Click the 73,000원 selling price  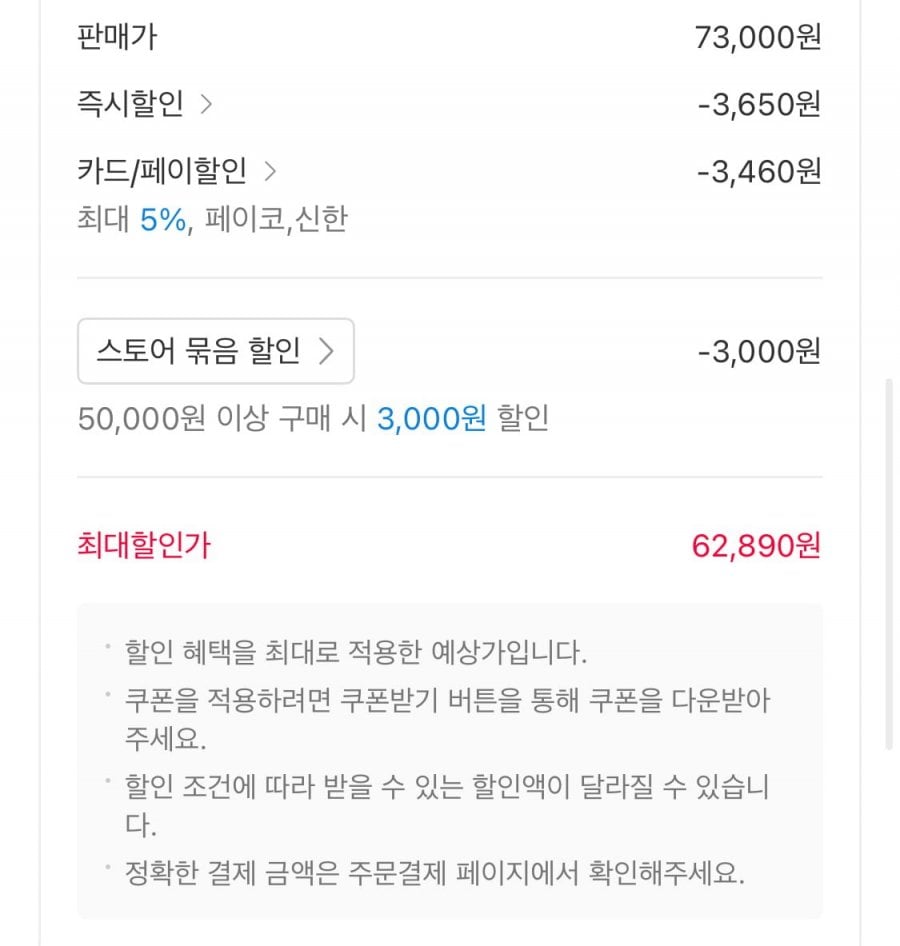tap(757, 38)
